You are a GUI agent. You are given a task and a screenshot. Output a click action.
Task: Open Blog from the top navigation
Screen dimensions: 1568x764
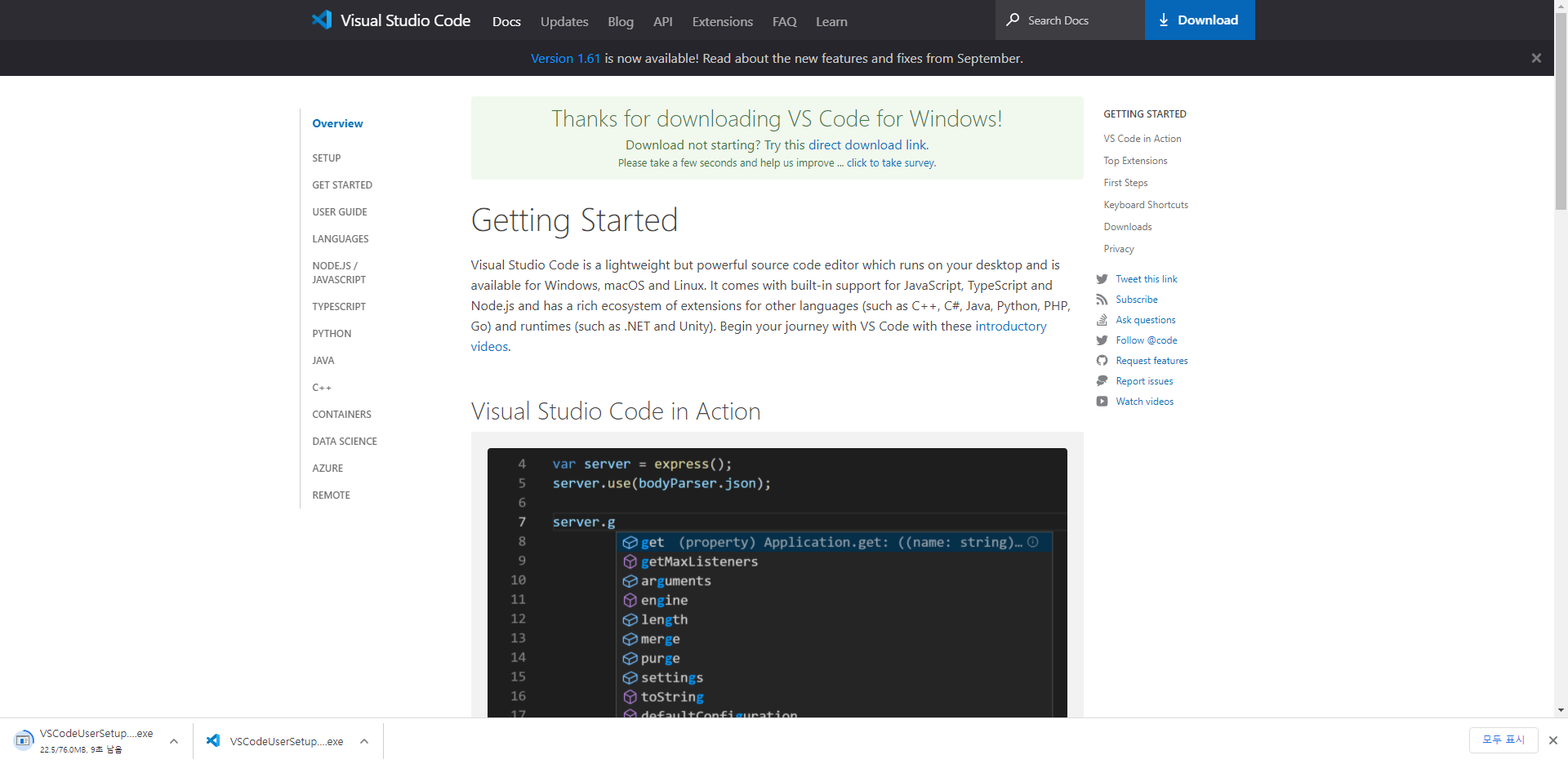pos(621,21)
